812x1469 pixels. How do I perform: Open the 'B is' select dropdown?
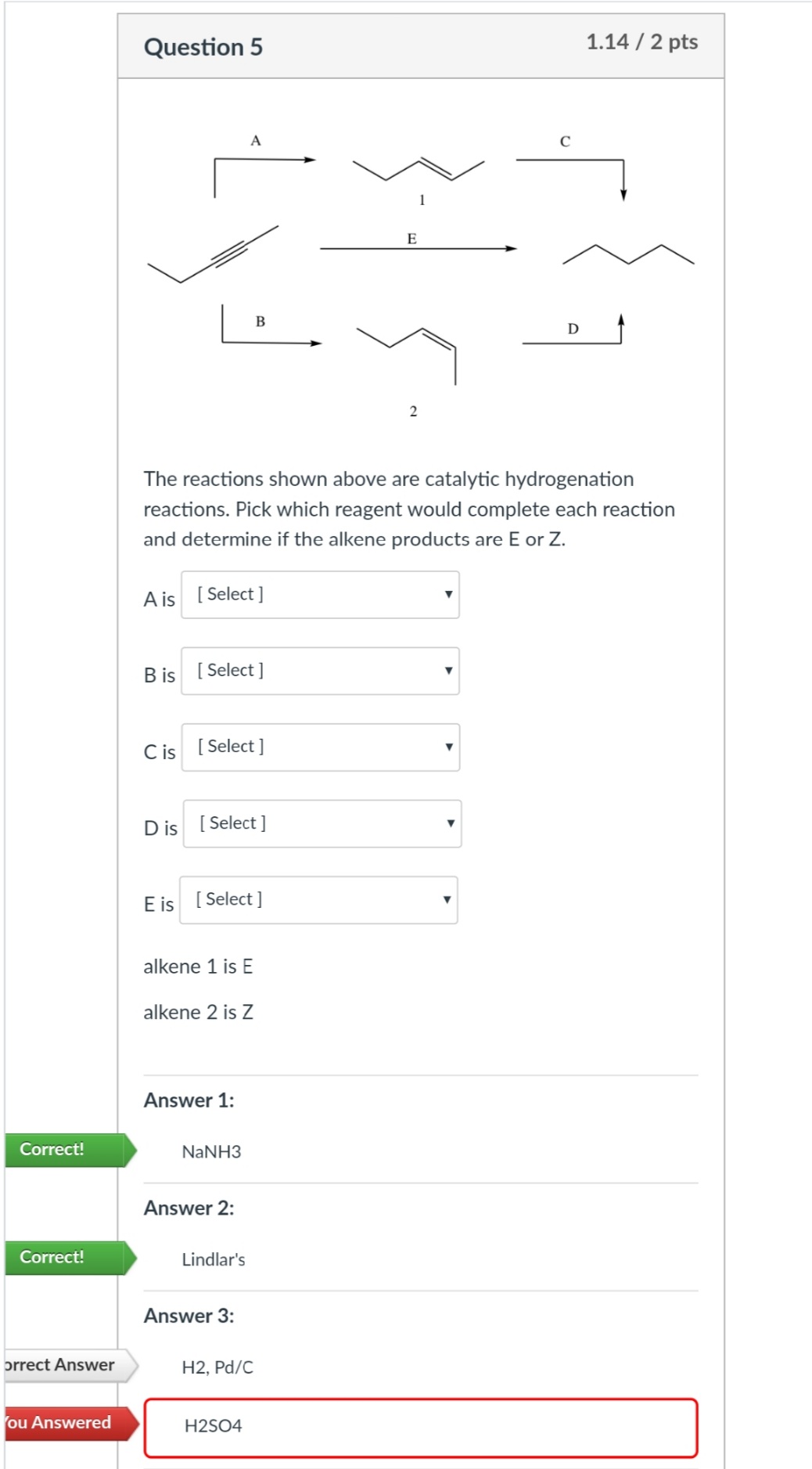point(320,671)
